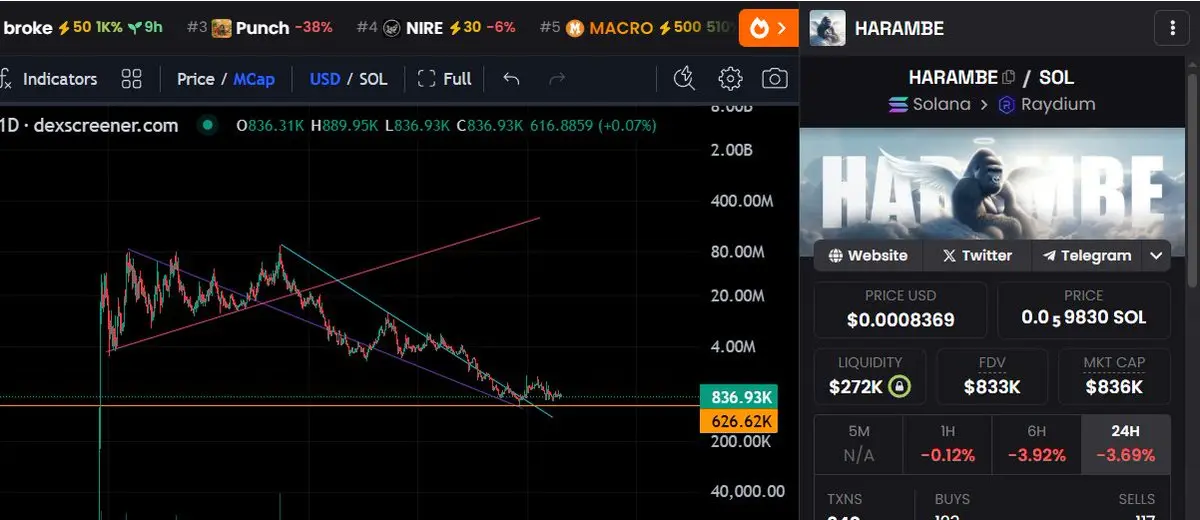
Task: Open the HARAMBE Telegram link
Action: (x=1086, y=256)
